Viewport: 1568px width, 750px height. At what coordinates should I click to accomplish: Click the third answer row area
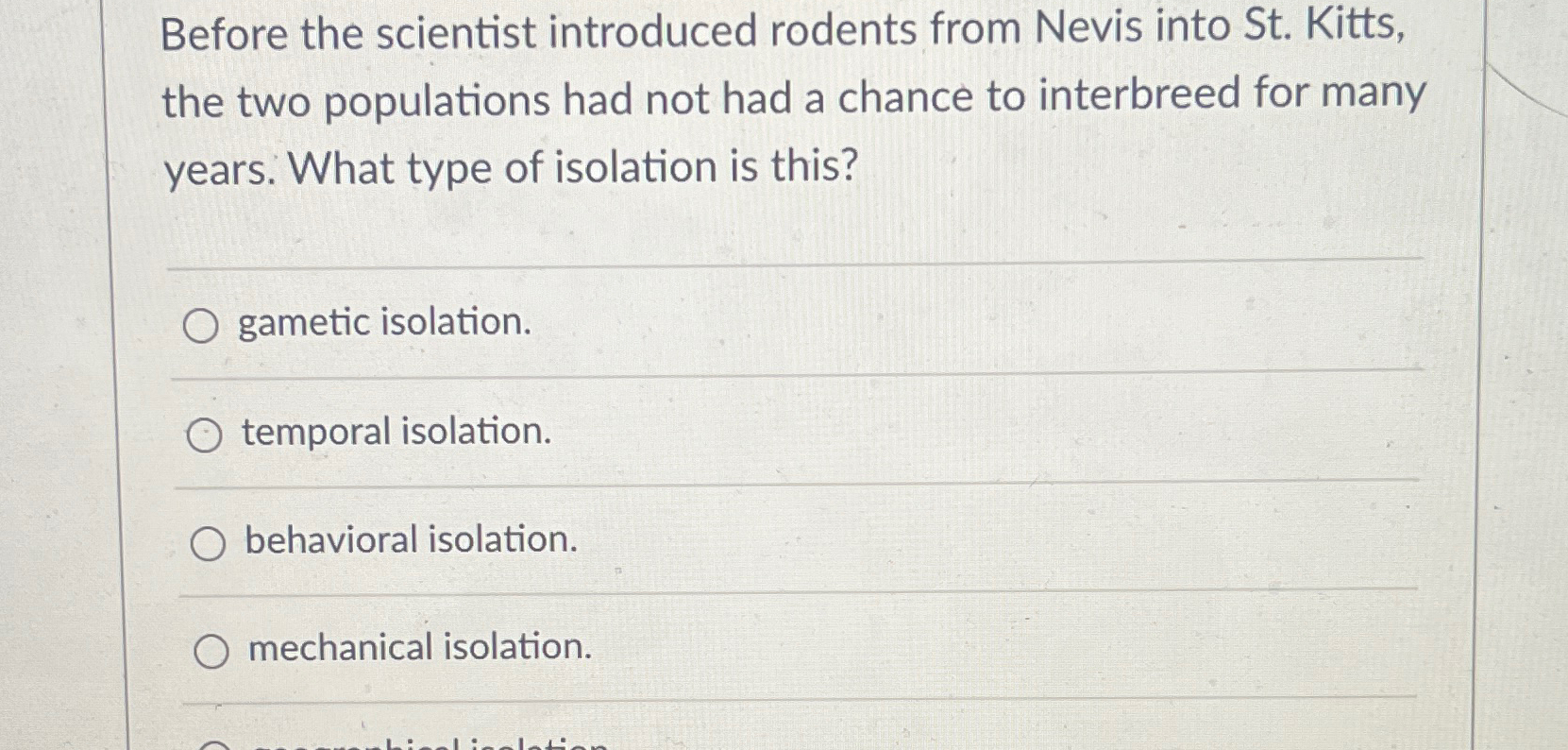point(755,544)
